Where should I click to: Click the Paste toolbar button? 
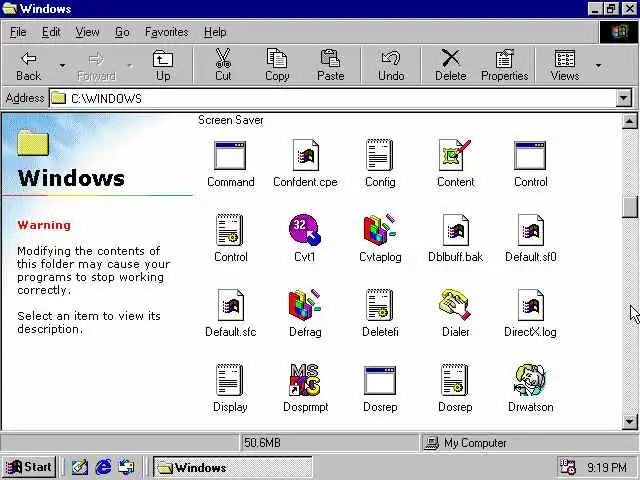point(331,64)
